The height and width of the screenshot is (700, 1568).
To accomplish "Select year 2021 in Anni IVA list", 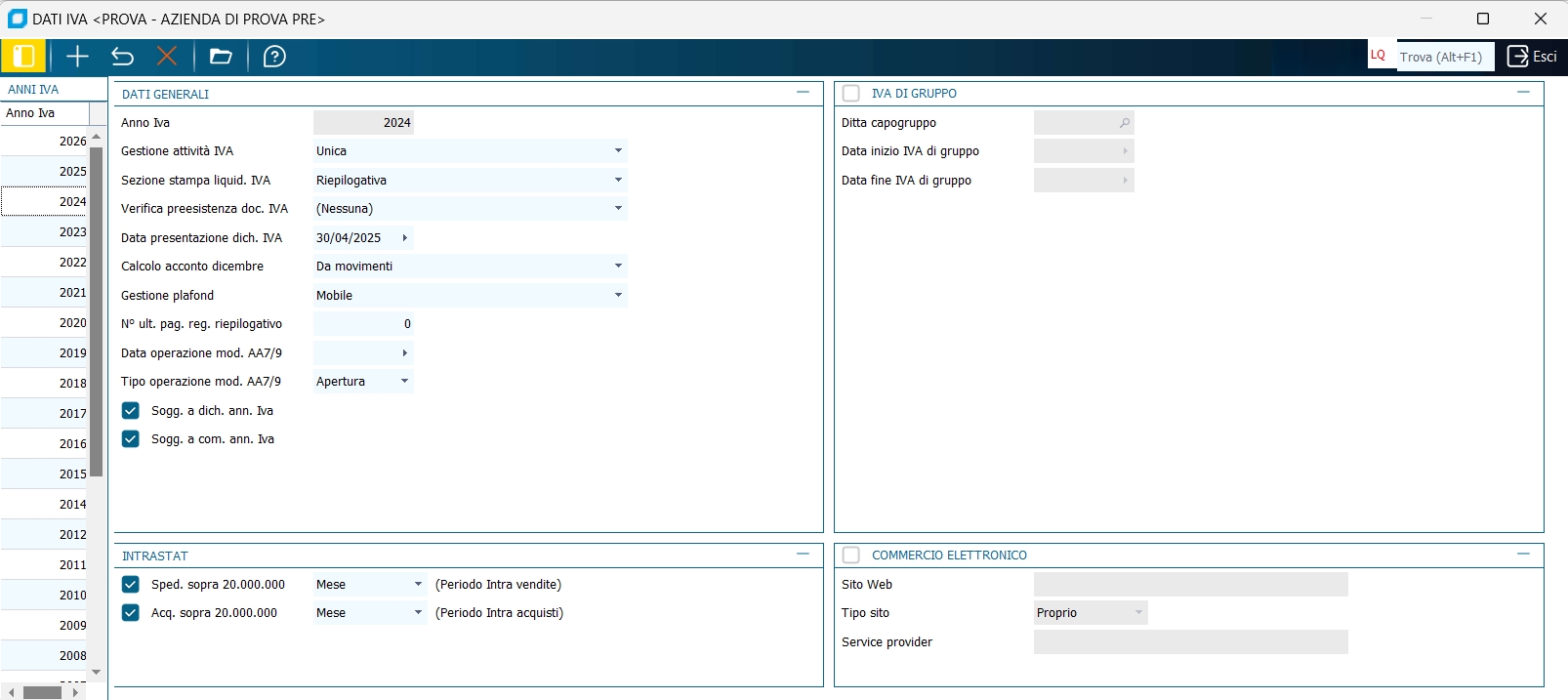I will tap(45, 293).
